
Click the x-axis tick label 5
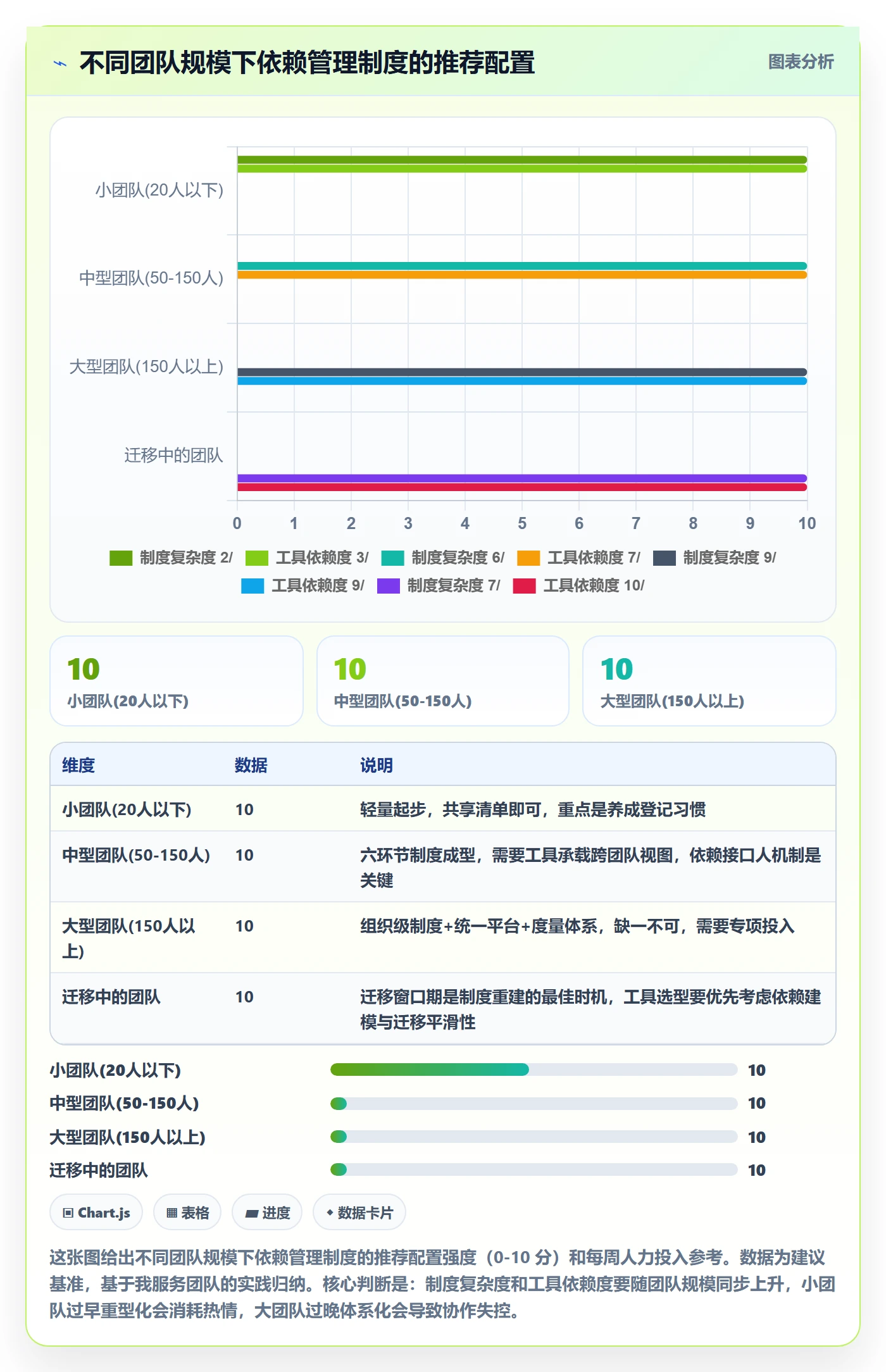point(522,523)
